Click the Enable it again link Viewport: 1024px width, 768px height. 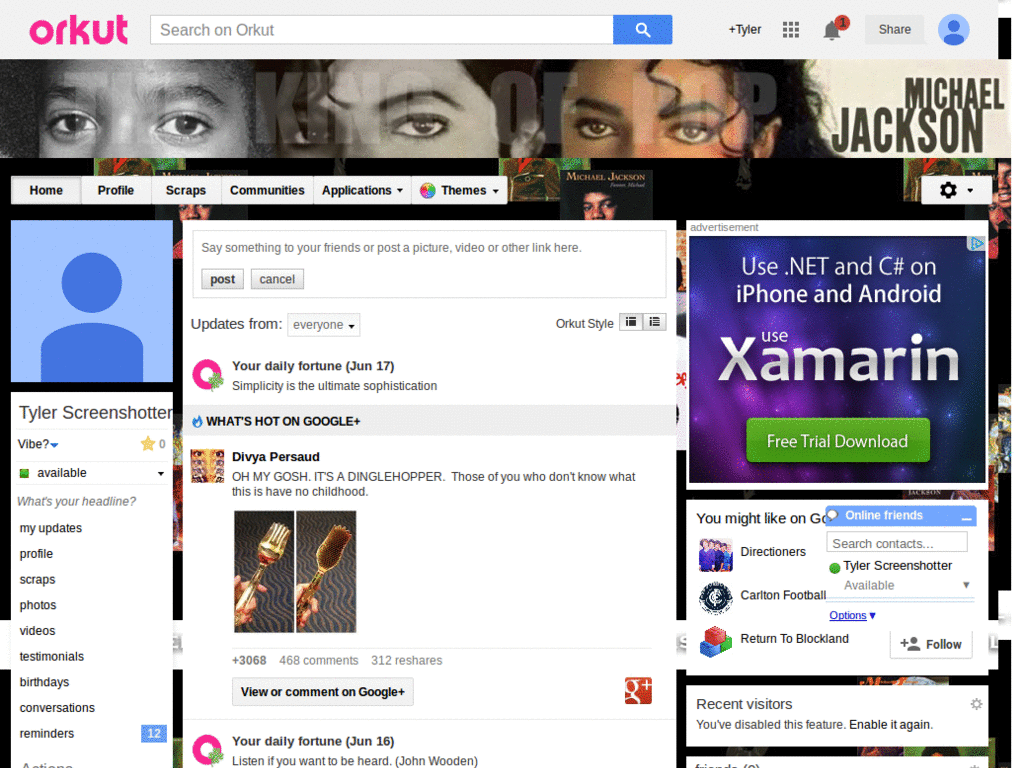pyautogui.click(x=889, y=725)
